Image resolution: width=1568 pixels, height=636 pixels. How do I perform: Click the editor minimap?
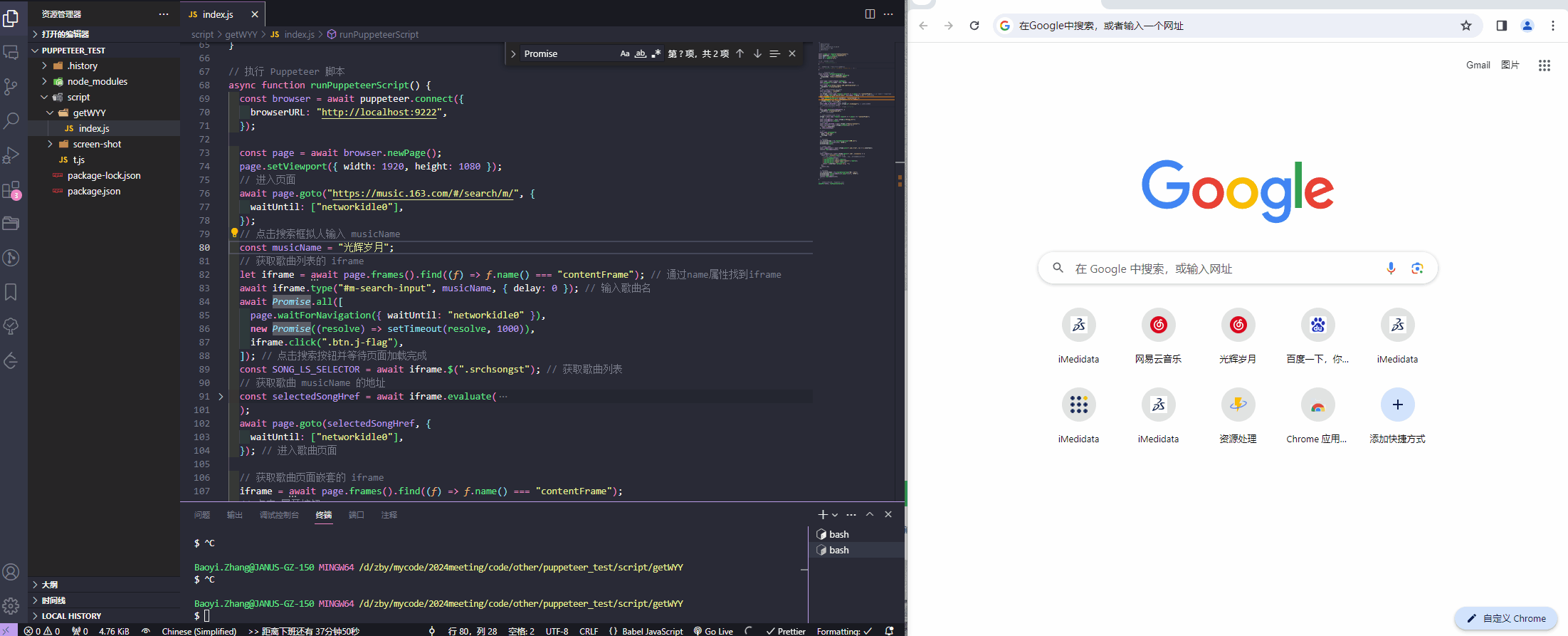(x=856, y=114)
